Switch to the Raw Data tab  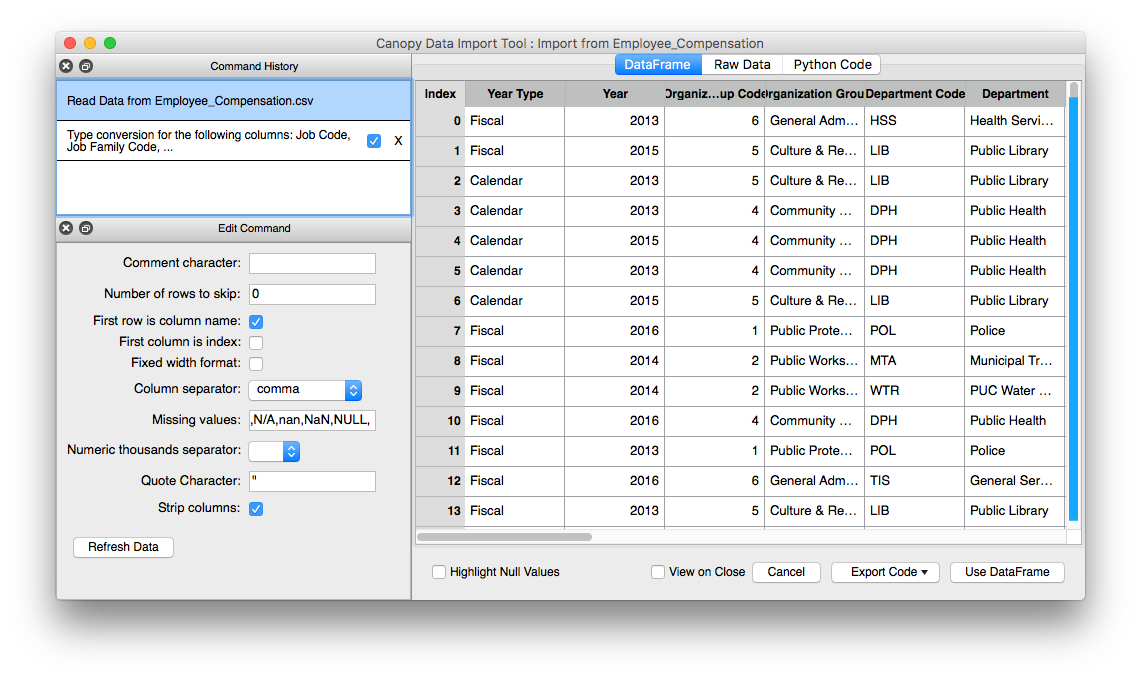point(741,64)
